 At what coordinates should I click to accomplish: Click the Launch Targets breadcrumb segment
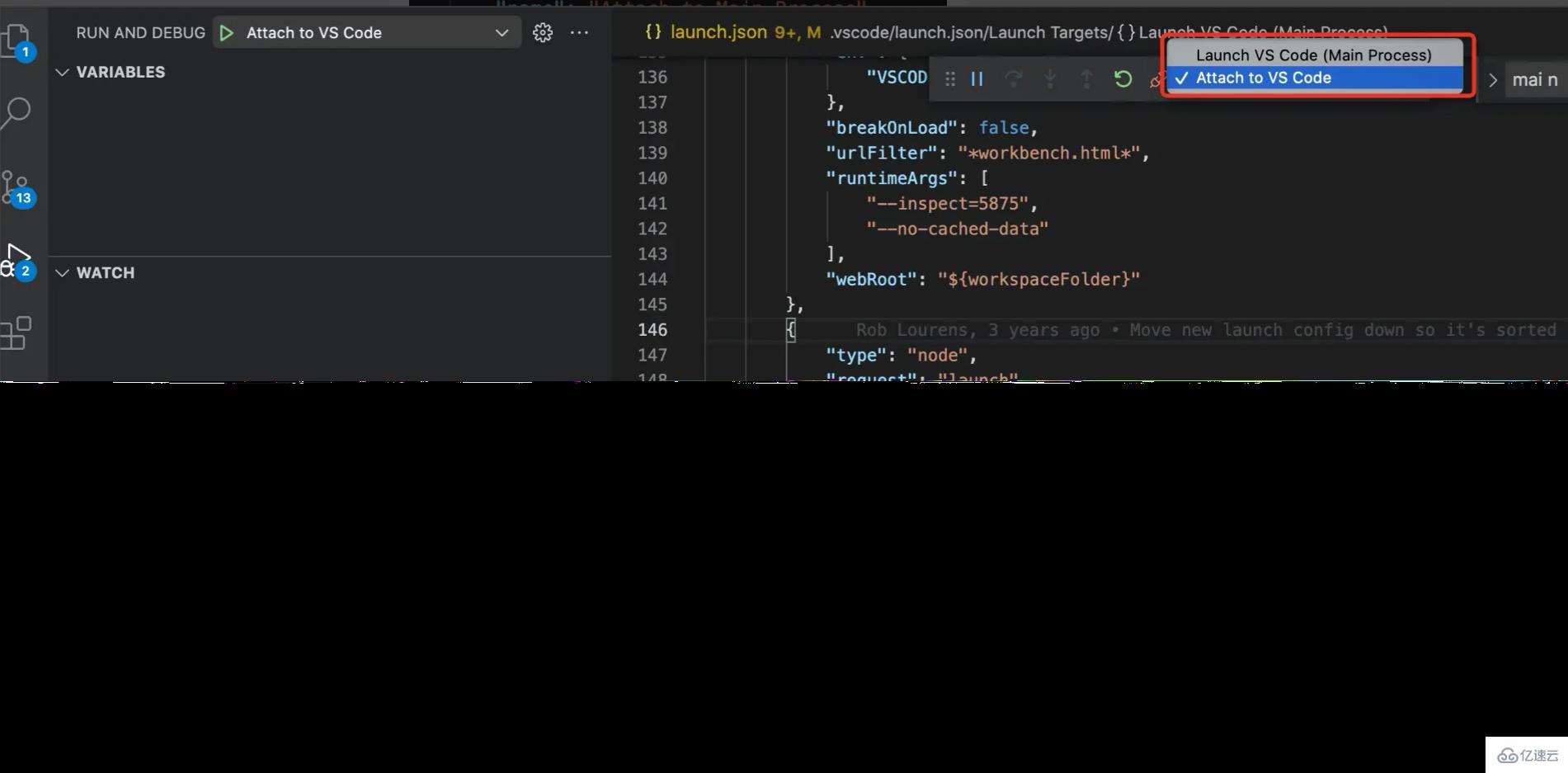click(1050, 32)
